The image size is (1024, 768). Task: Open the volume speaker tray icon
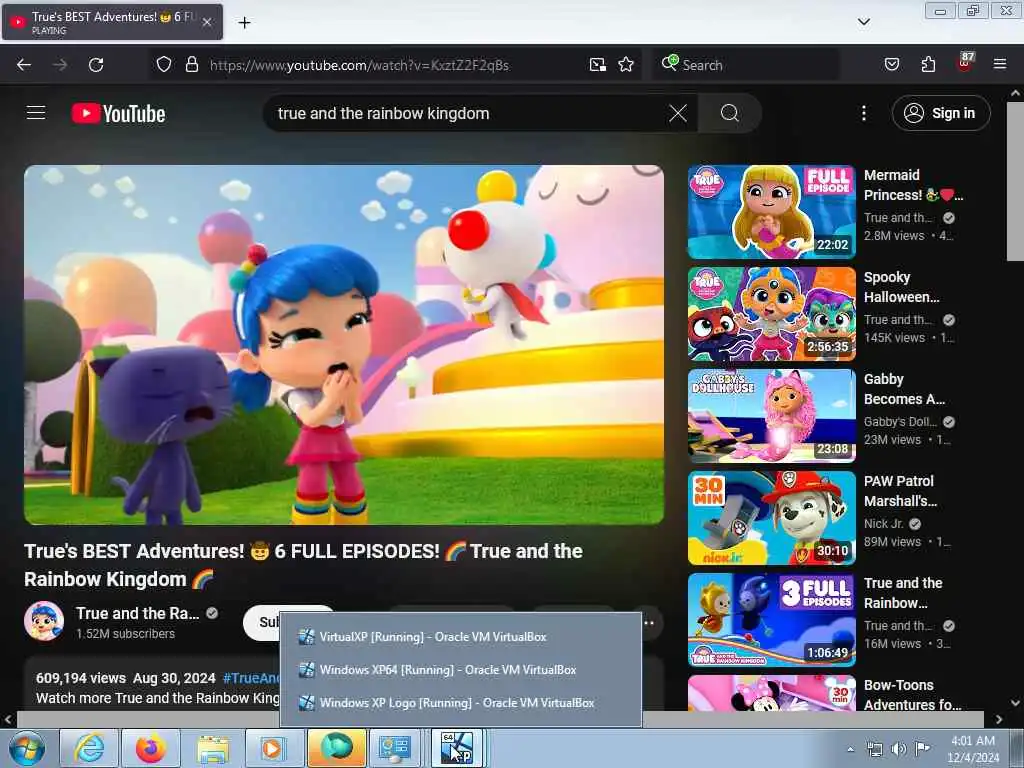tap(899, 749)
